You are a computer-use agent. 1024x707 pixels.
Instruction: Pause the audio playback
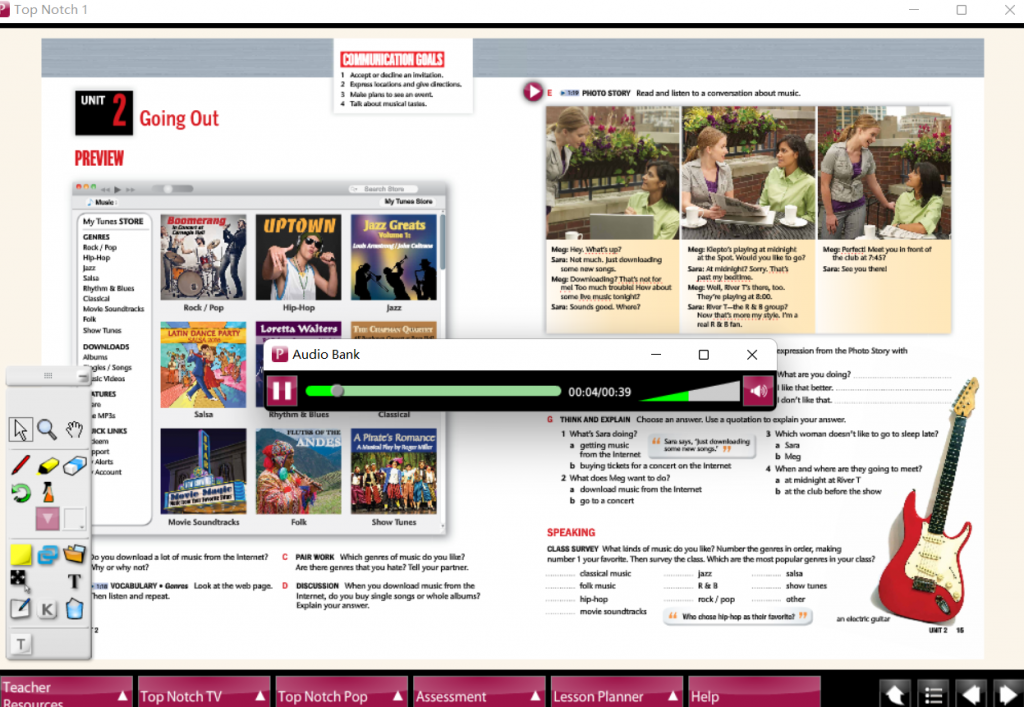point(281,391)
